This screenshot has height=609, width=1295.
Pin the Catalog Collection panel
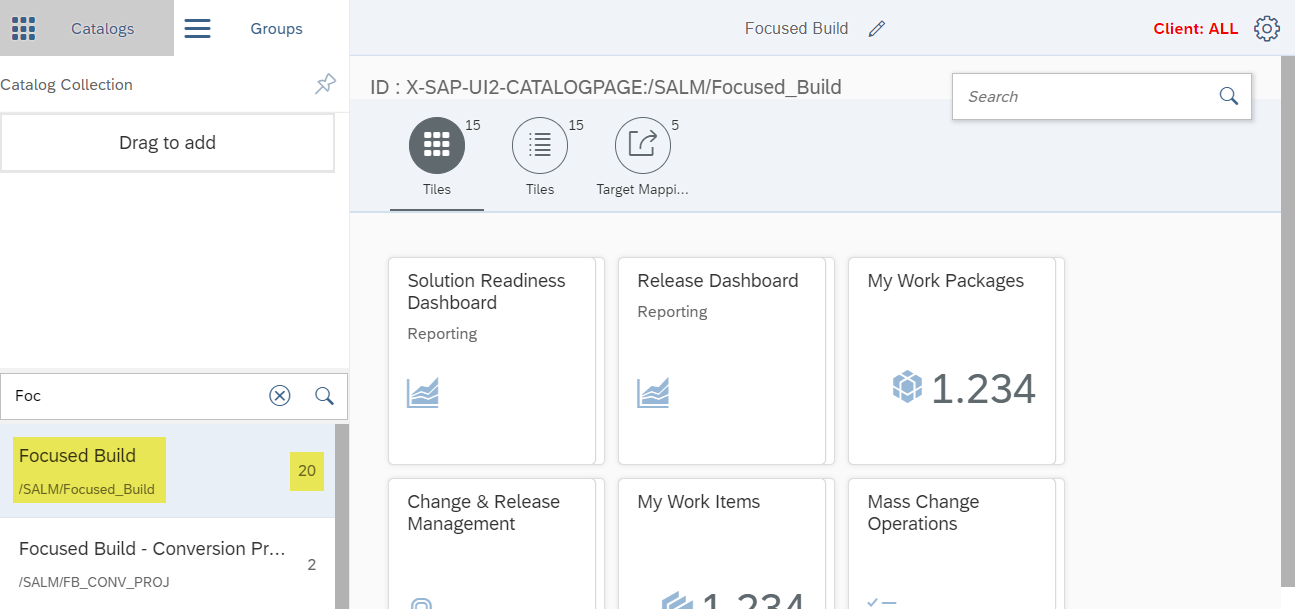325,84
